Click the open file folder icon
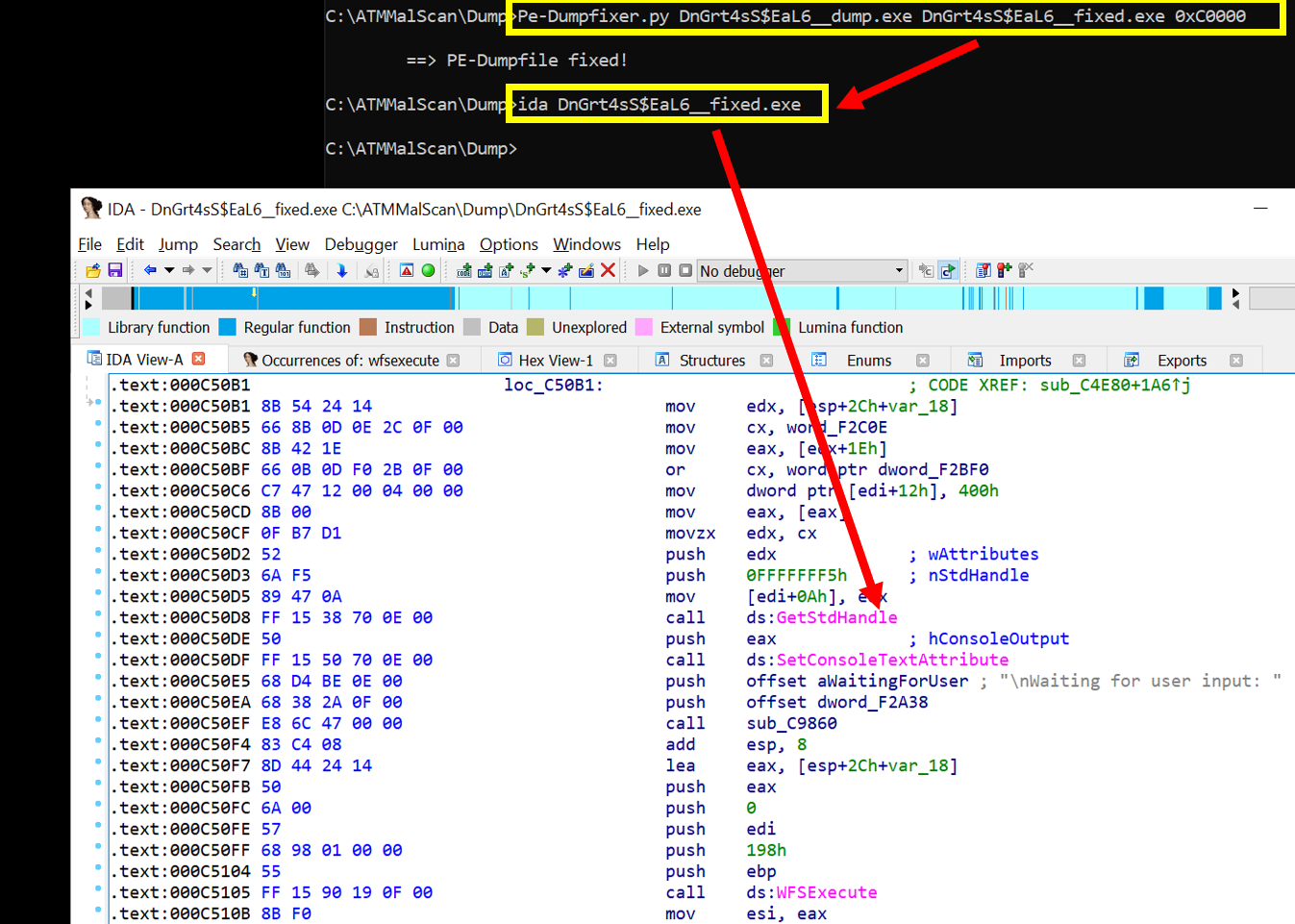Screen dimensions: 1295x924 coord(93,271)
